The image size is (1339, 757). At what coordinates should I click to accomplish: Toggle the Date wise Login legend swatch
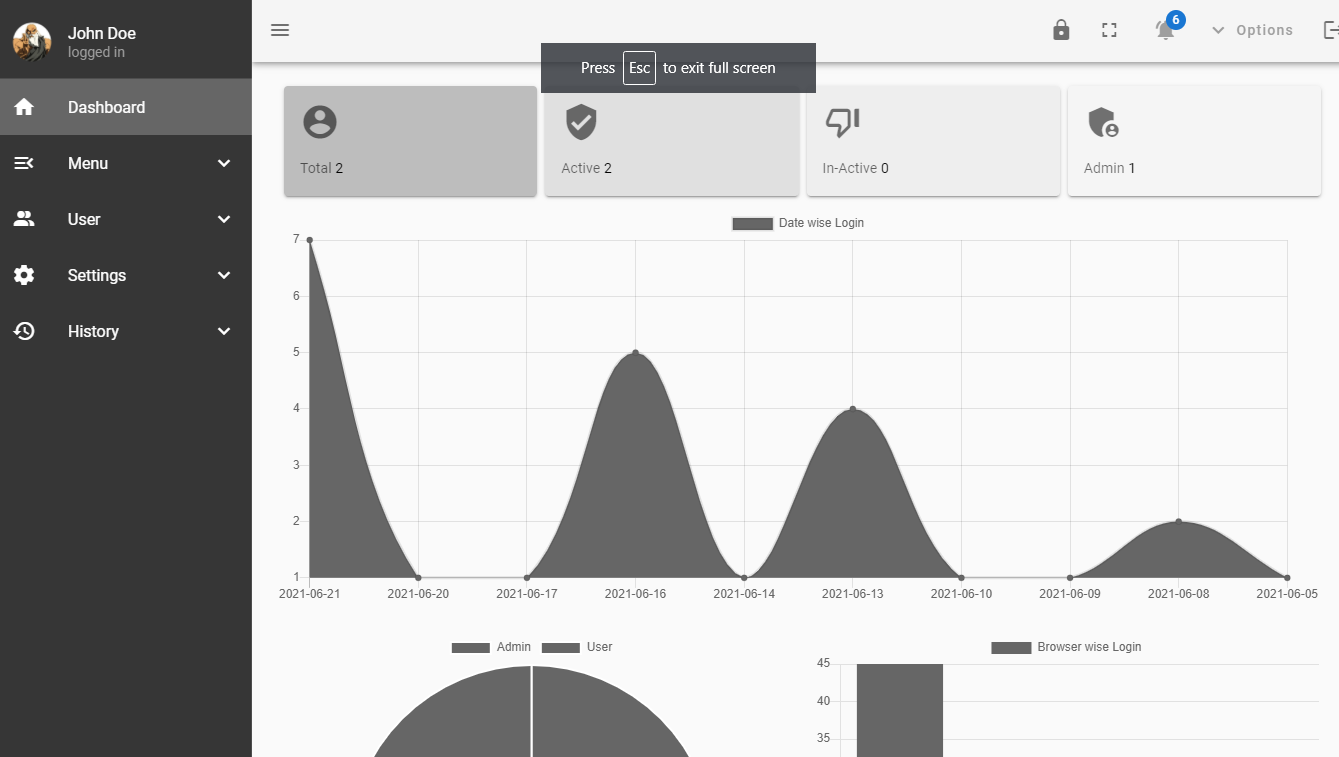click(x=752, y=223)
